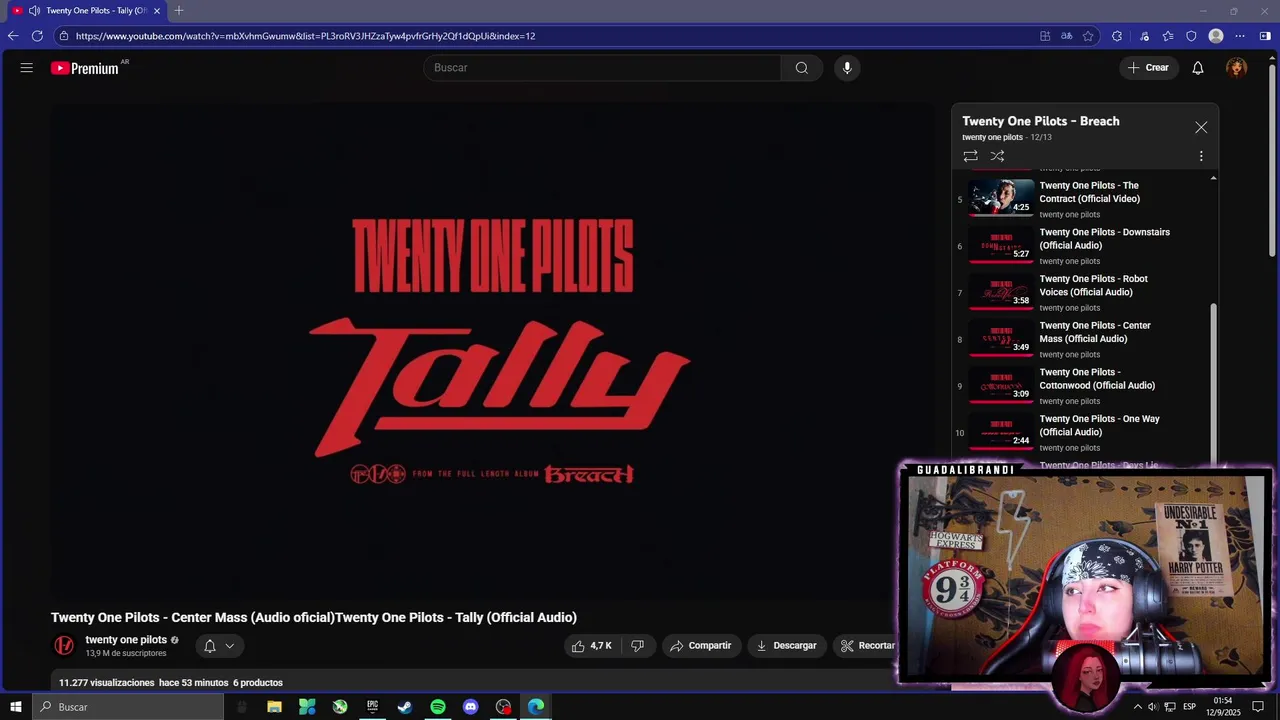Open a new browser tab
Image resolution: width=1280 pixels, height=720 pixels.
click(179, 11)
